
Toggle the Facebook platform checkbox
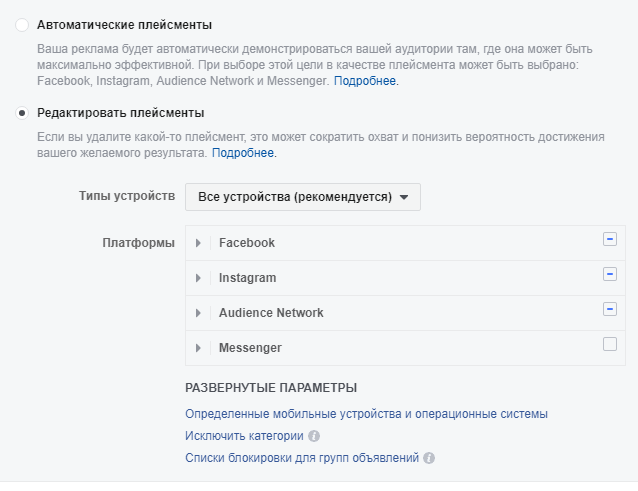pos(610,239)
